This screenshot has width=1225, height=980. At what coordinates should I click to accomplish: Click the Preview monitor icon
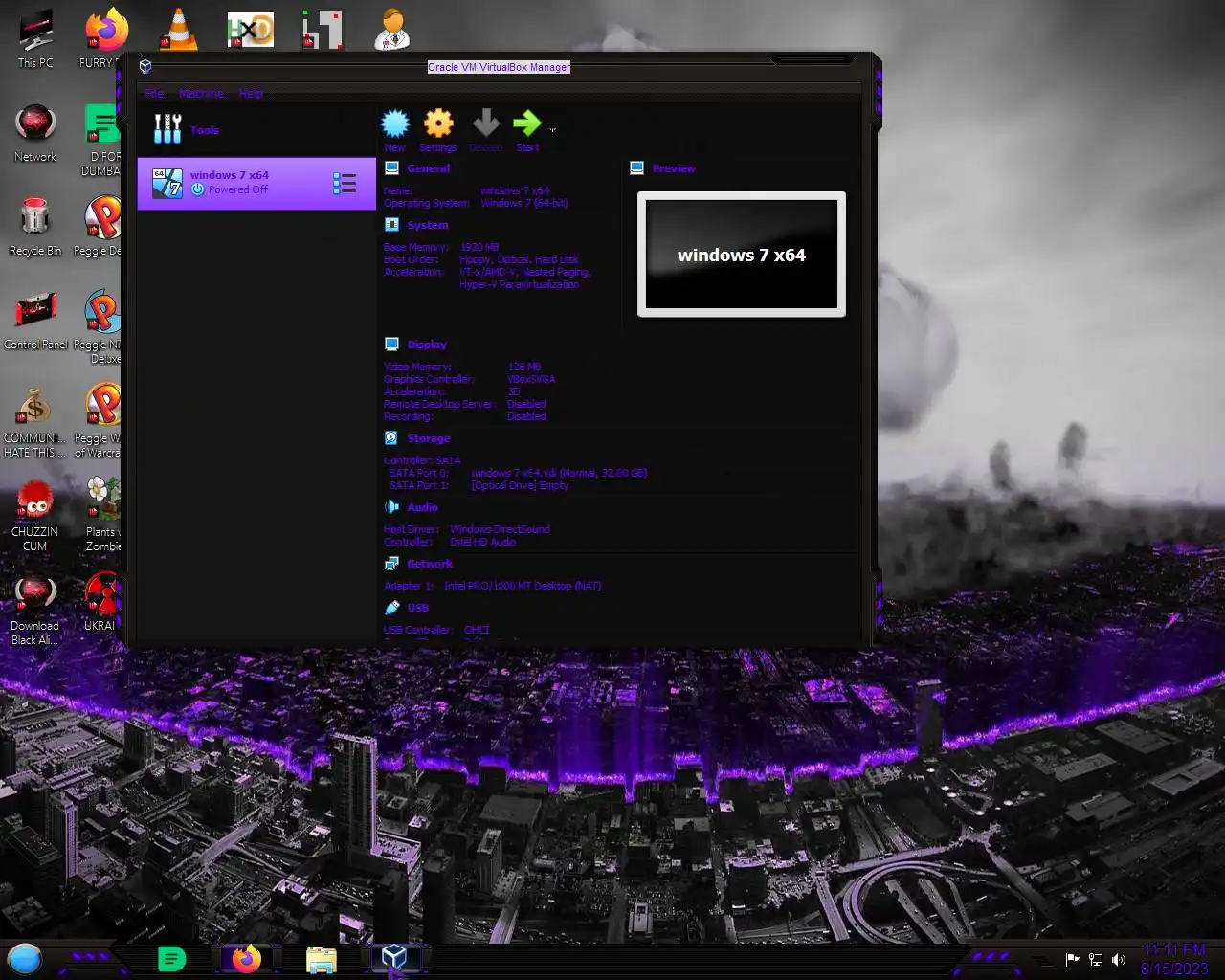tap(637, 168)
